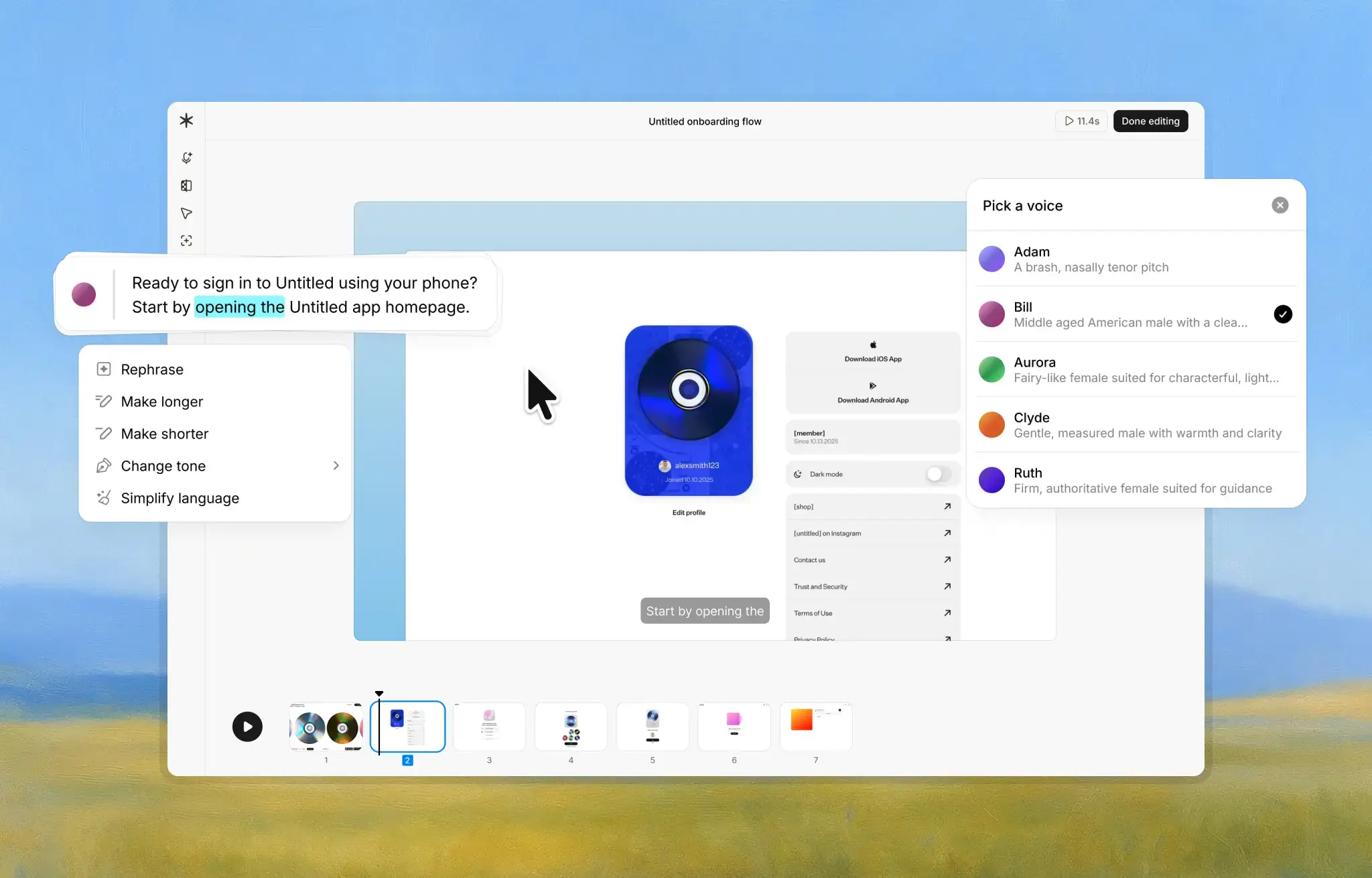Click the Rephrase sparkle icon
The image size is (1372, 878).
pyautogui.click(x=103, y=369)
